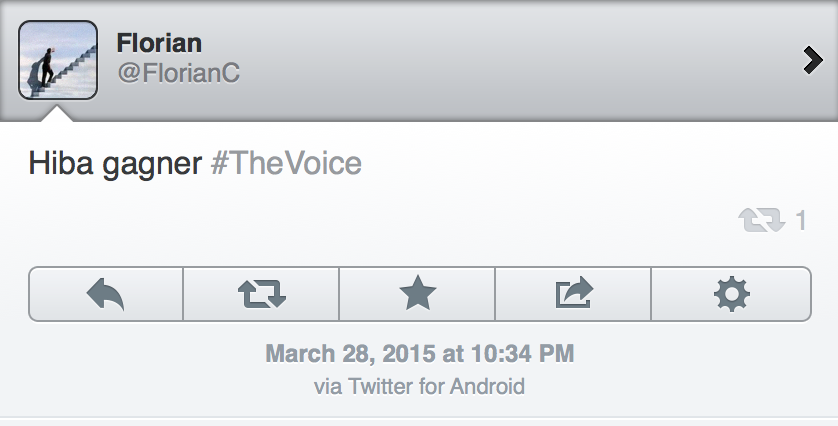Retweet the tweet using the toolbar button
Viewport: 838px width, 426px height.
262,293
